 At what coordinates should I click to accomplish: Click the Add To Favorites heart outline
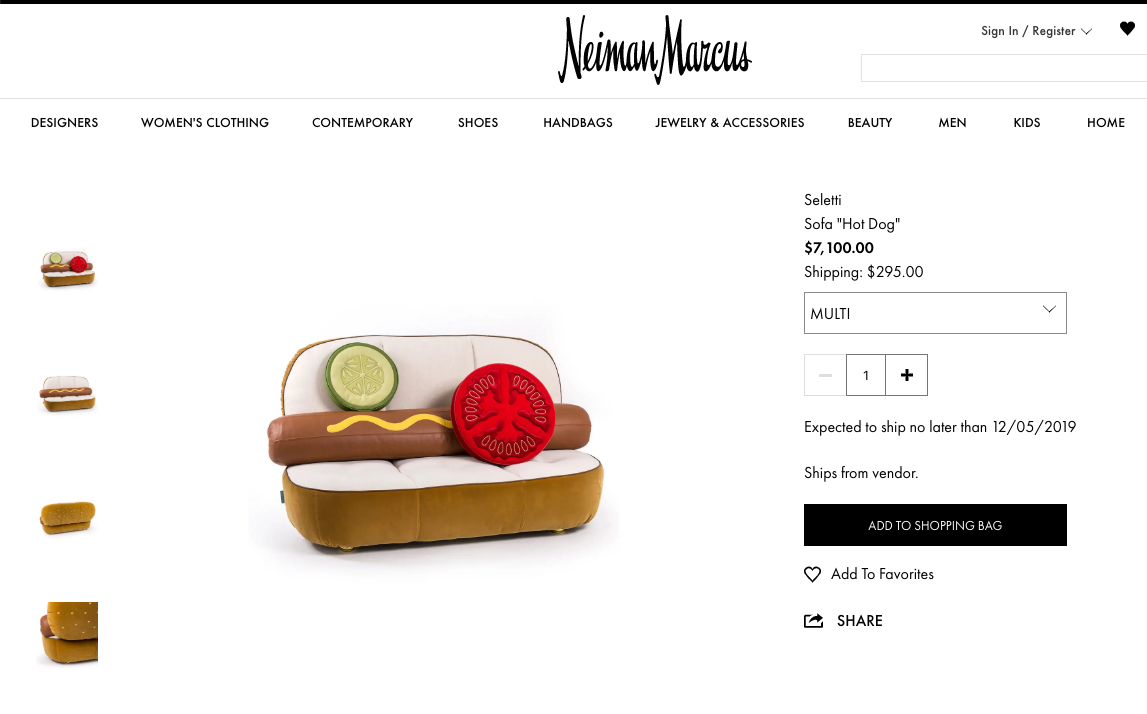(x=812, y=574)
